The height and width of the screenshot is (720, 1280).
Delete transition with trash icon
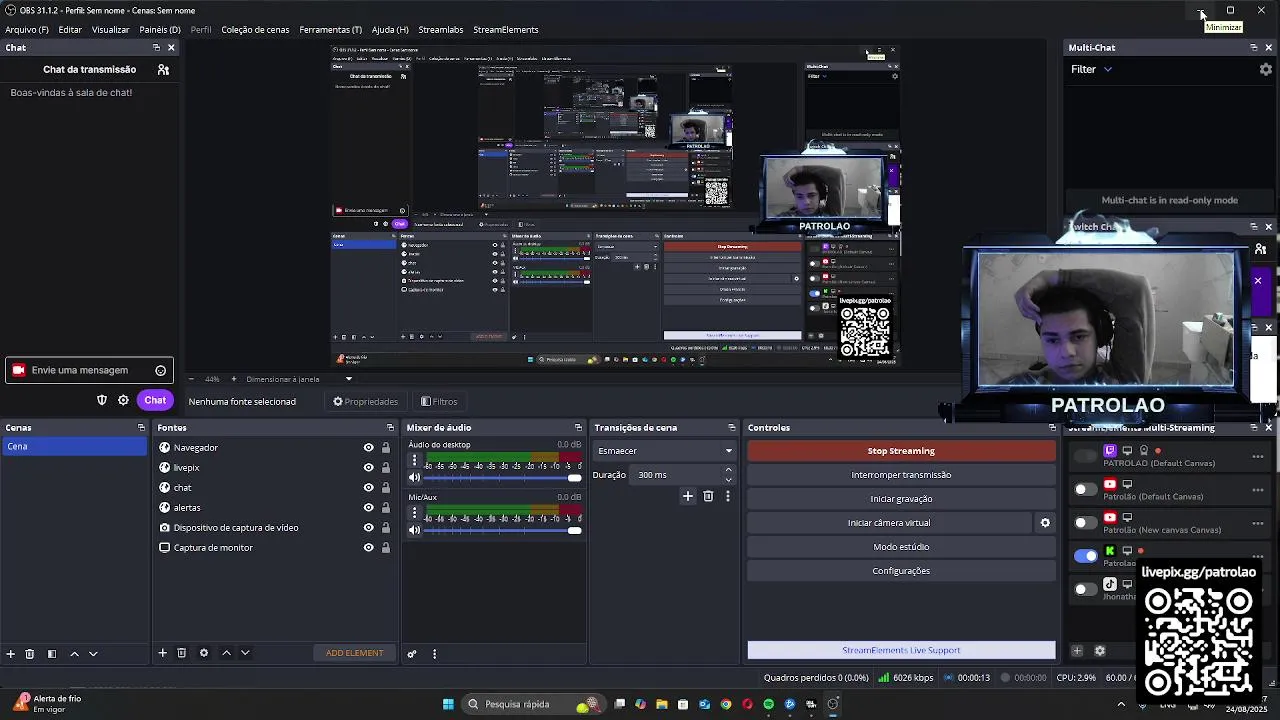tap(708, 496)
